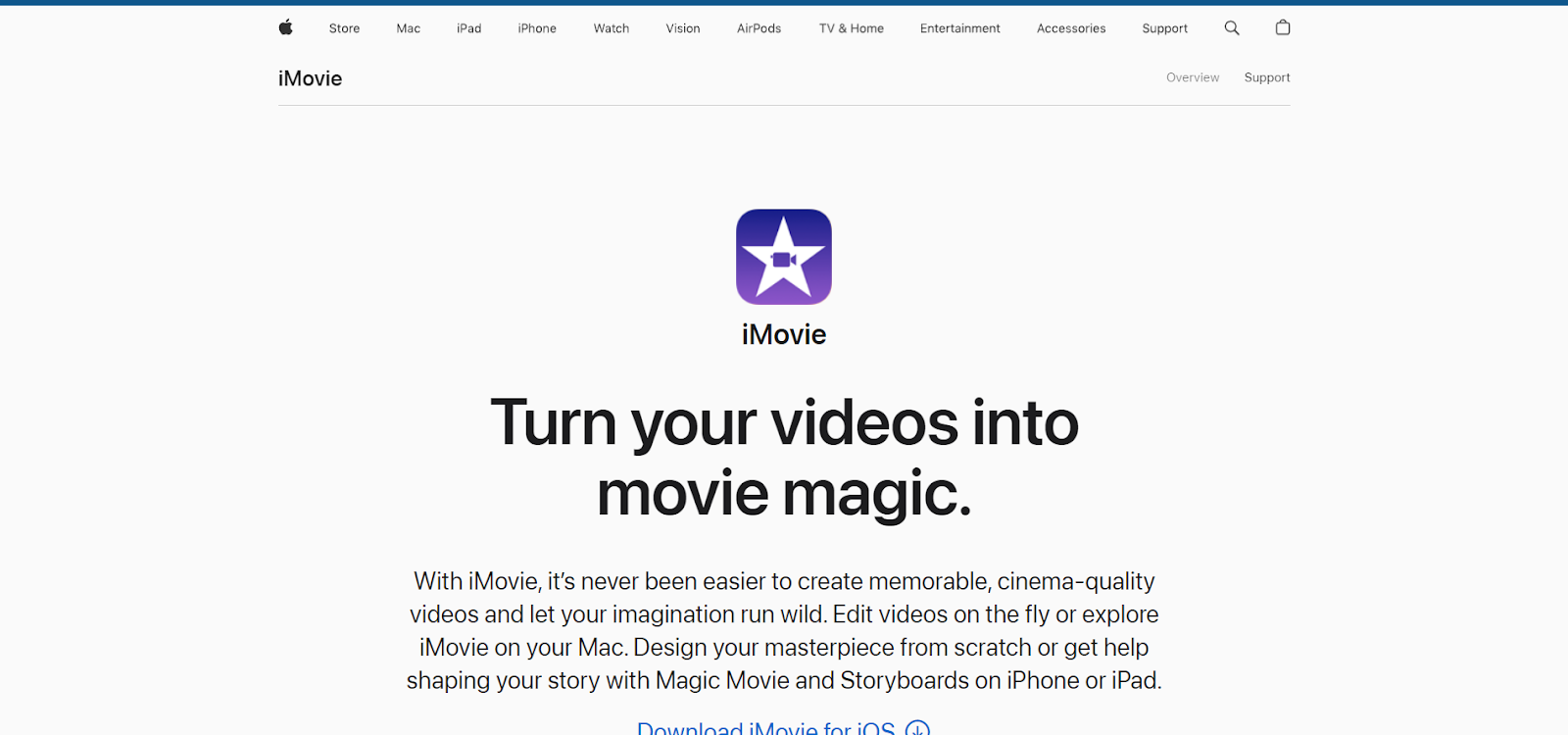The height and width of the screenshot is (735, 1568).
Task: Click the paragraph starting 'With iMovie, it's never been easier'
Action: click(784, 630)
